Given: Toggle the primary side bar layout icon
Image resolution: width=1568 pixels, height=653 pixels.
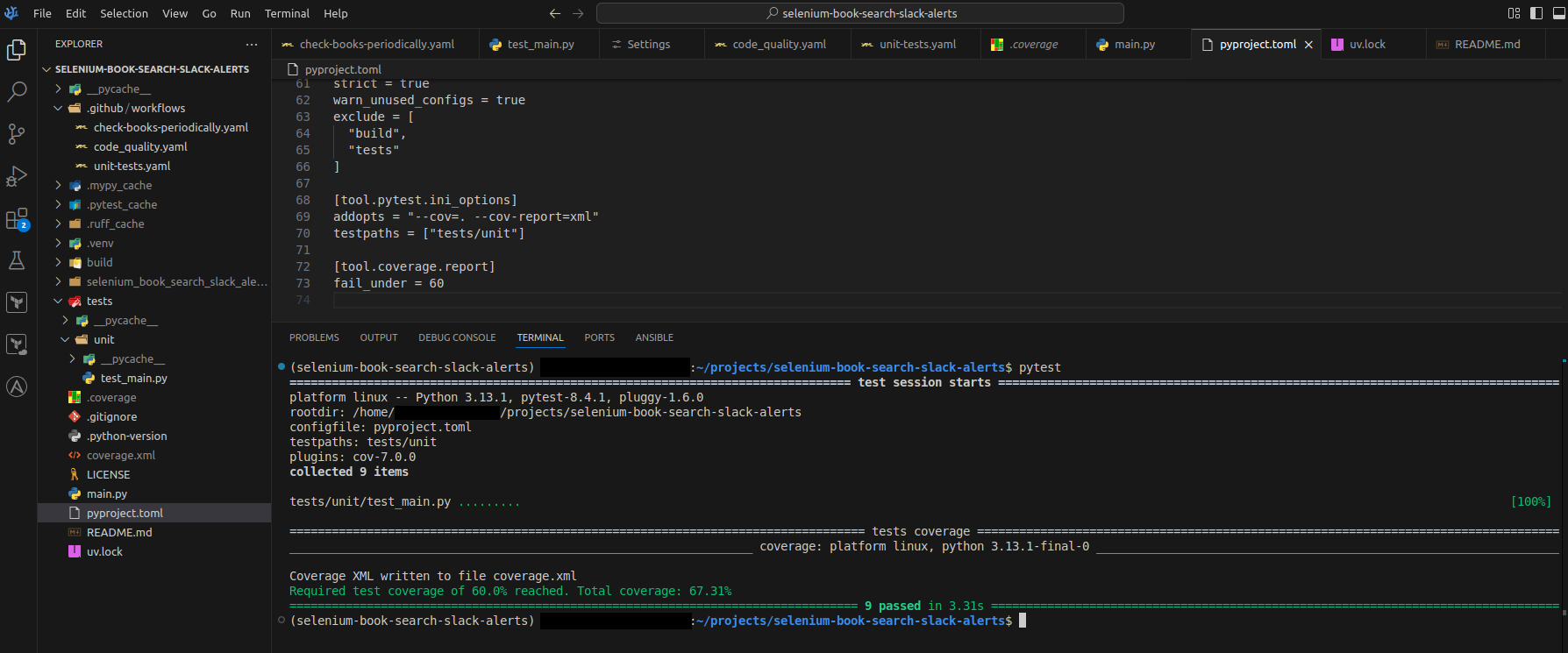Looking at the screenshot, I should [1536, 13].
